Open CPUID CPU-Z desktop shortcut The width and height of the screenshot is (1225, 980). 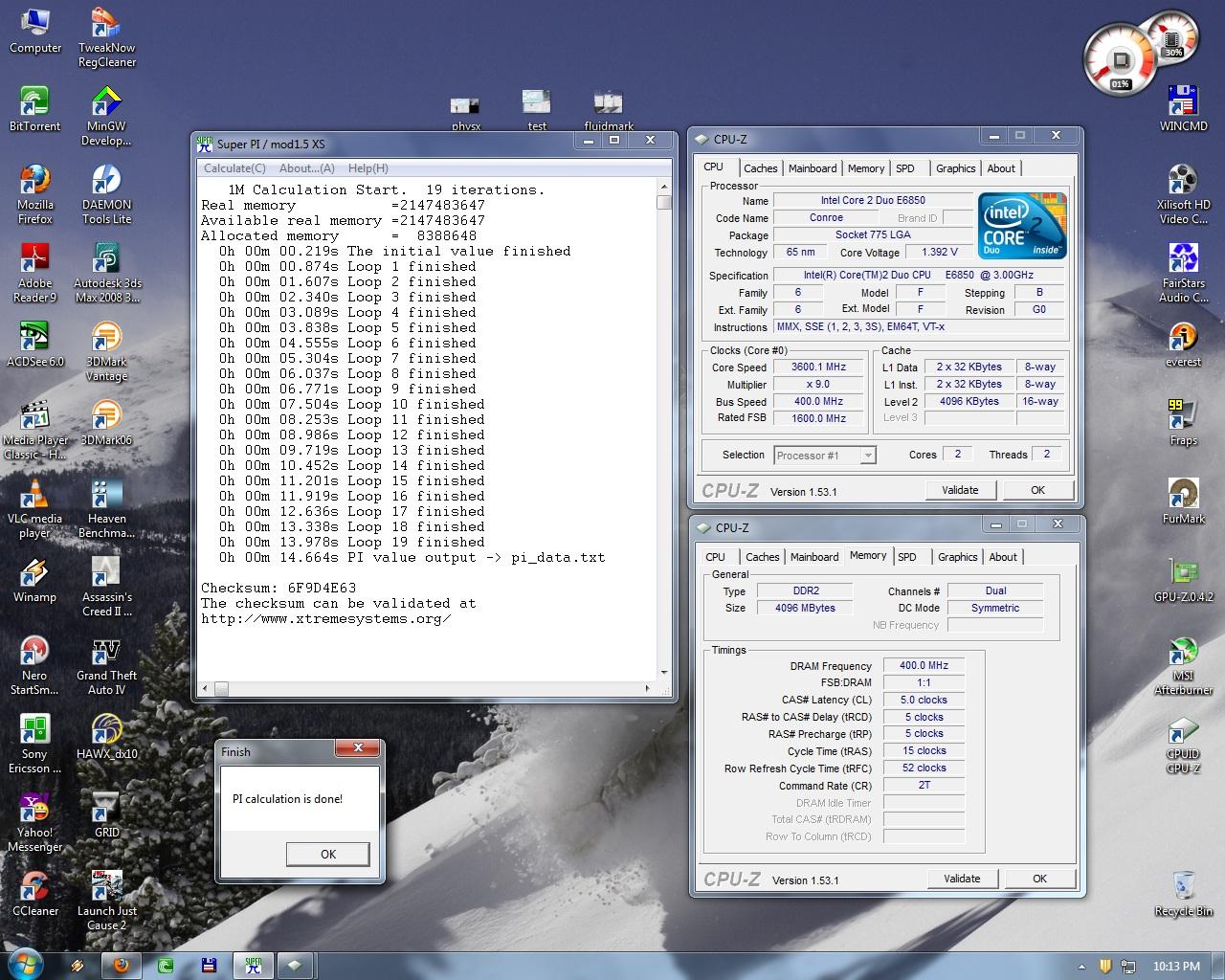[1184, 745]
